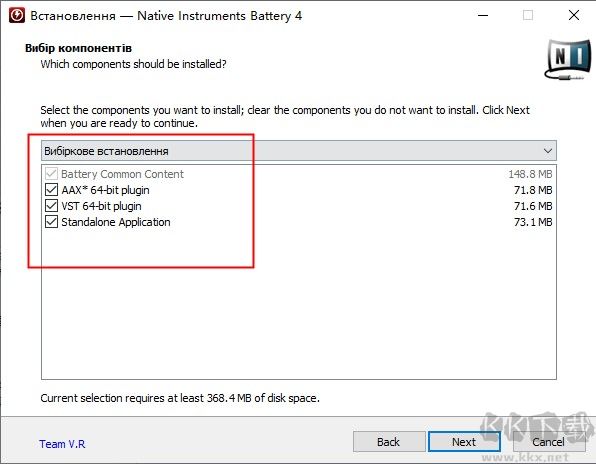The image size is (596, 464).
Task: Click the grayed Battery Common Content checkbox
Action: (x=51, y=174)
